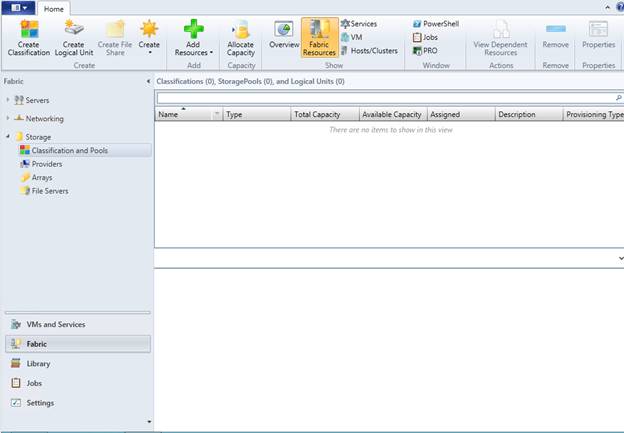The width and height of the screenshot is (624, 433).
Task: Open the VMs and Services workspace
Action: click(x=78, y=324)
